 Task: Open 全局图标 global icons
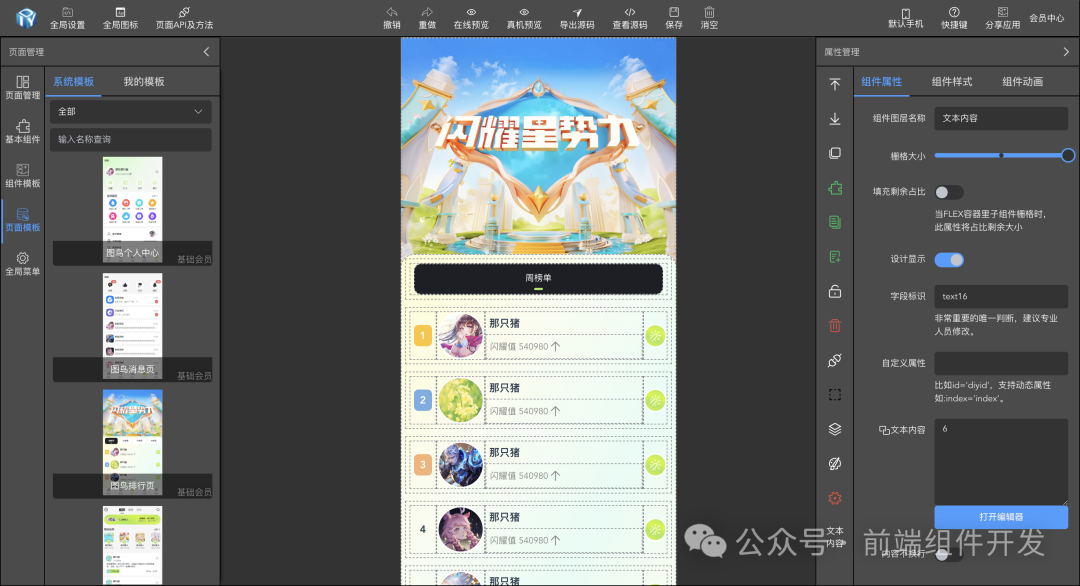point(121,18)
